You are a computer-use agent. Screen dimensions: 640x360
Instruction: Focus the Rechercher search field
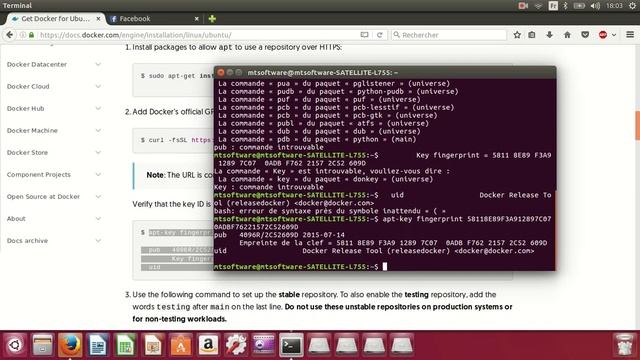(x=449, y=35)
